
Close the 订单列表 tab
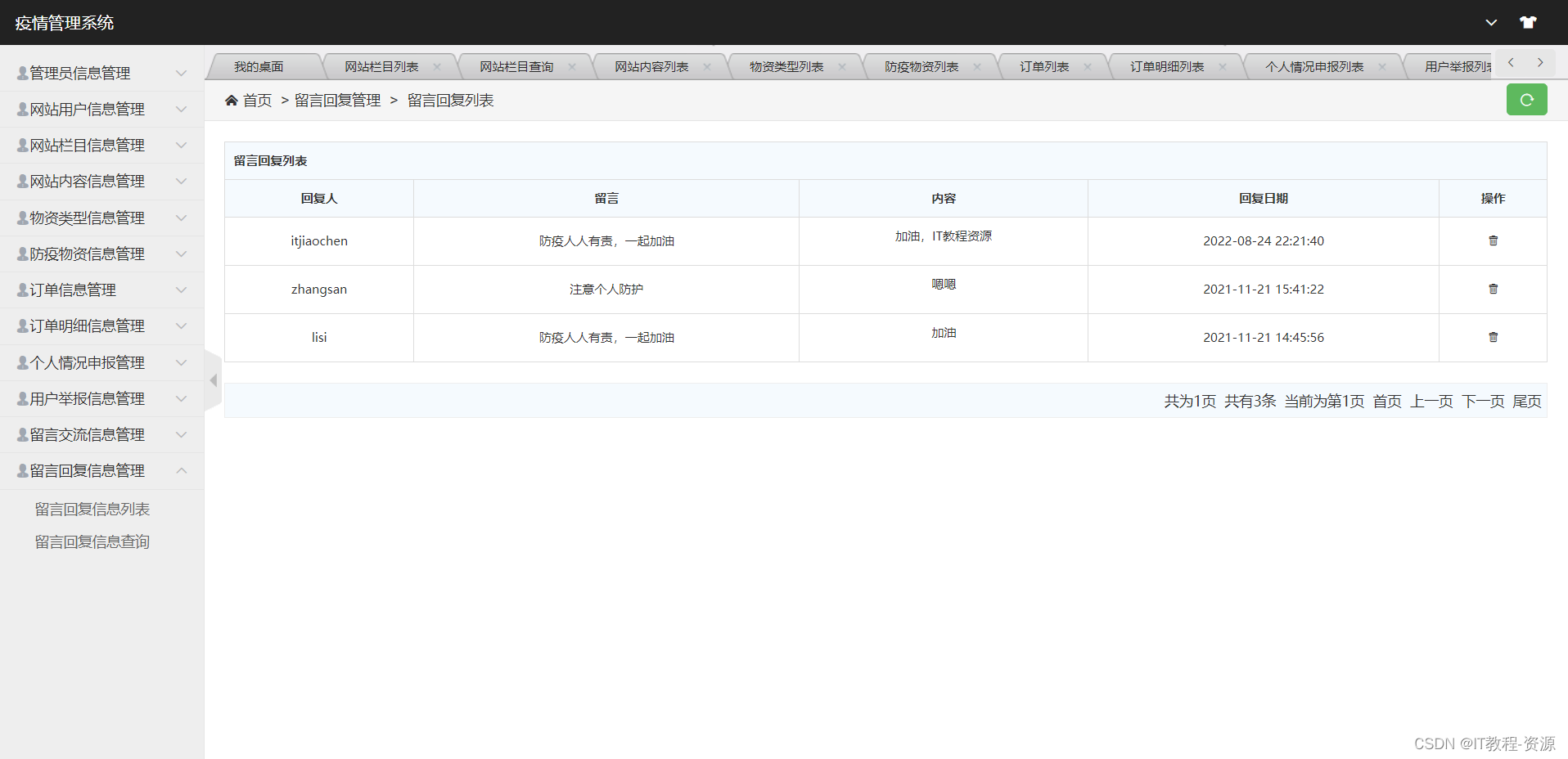(1088, 67)
